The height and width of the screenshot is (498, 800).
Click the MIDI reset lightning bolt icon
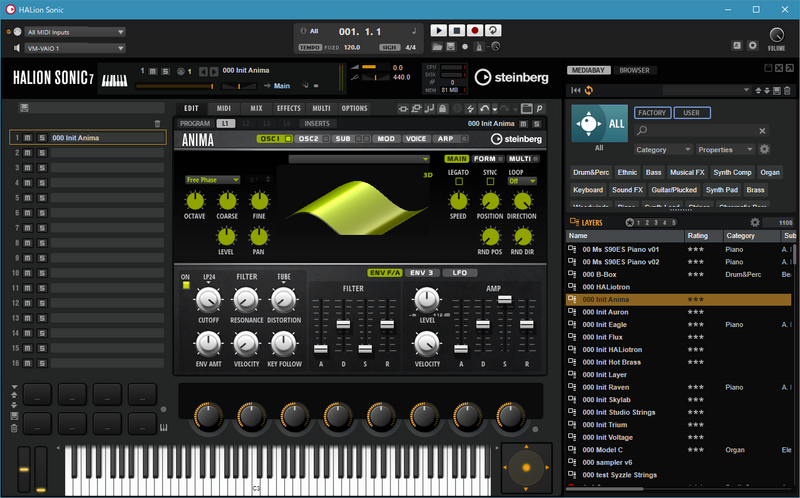pyautogui.click(x=470, y=109)
